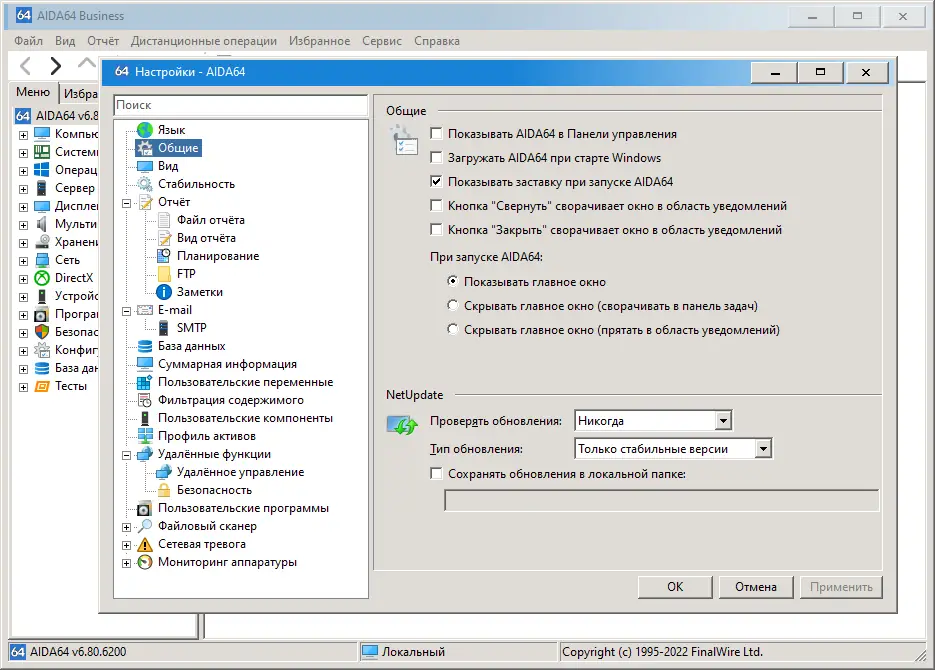Switch to the Меню tab

(33, 92)
